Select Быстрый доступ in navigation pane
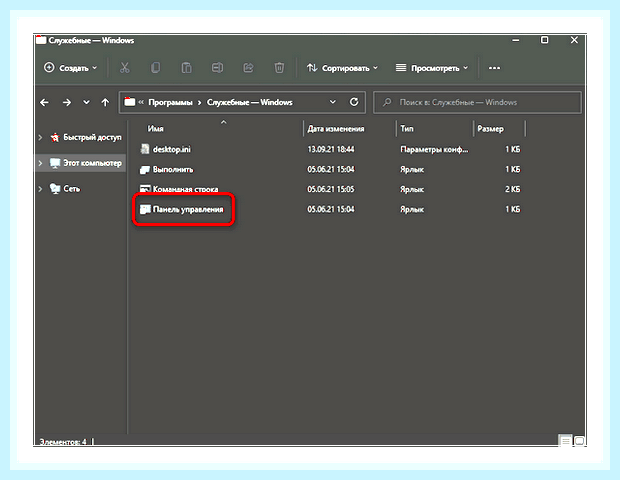Viewport: 620px width, 480px height. pyautogui.click(x=92, y=137)
